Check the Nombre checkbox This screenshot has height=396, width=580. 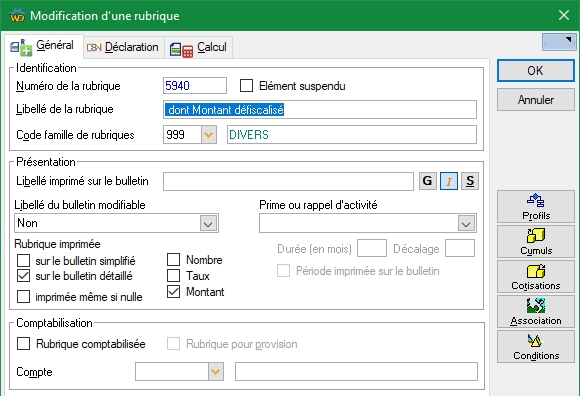(x=173, y=260)
